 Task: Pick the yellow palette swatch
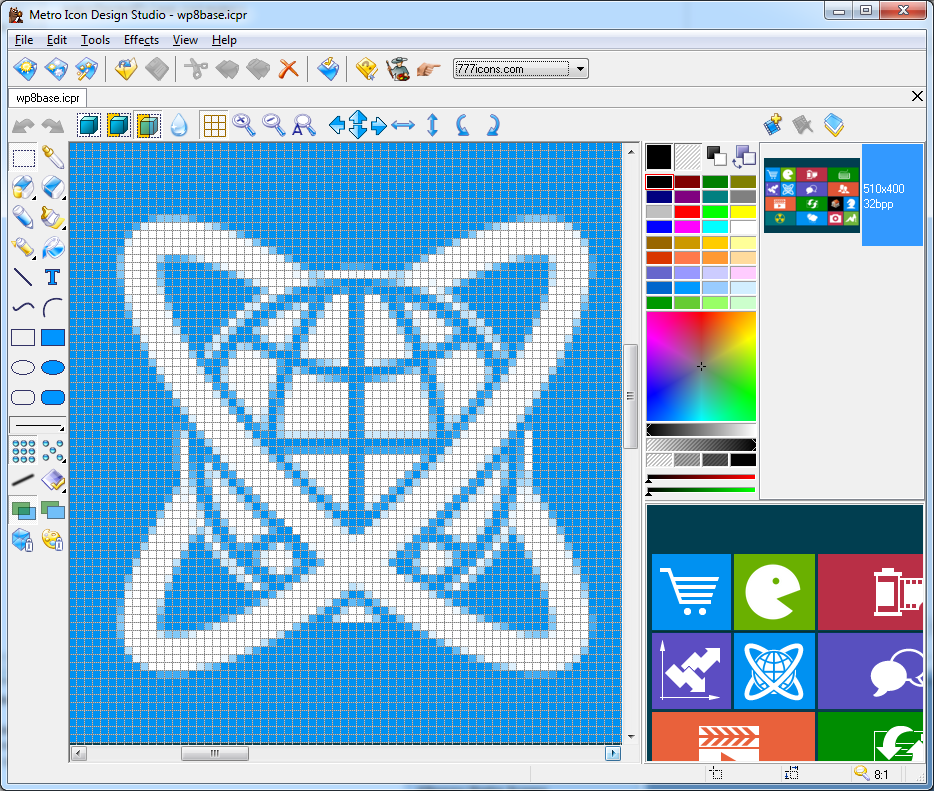pyautogui.click(x=743, y=211)
